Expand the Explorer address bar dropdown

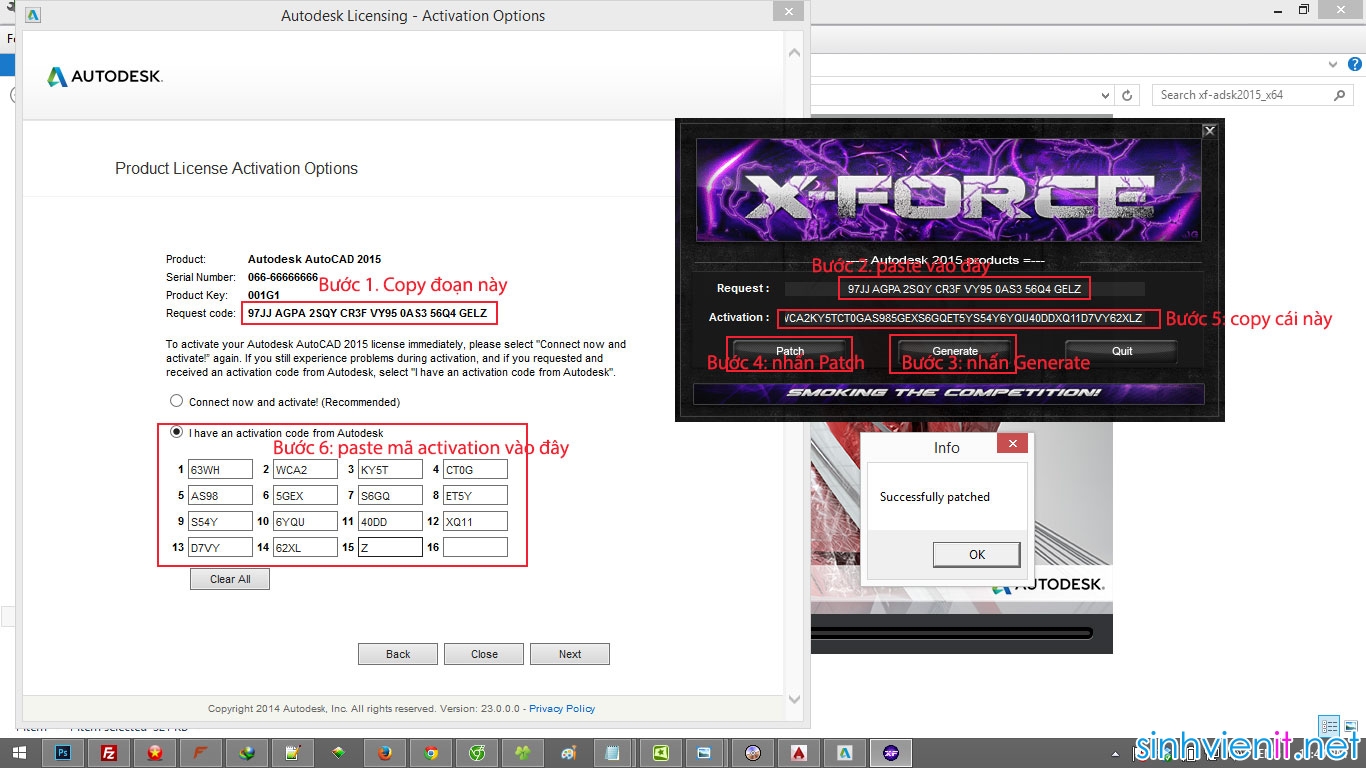[1105, 96]
